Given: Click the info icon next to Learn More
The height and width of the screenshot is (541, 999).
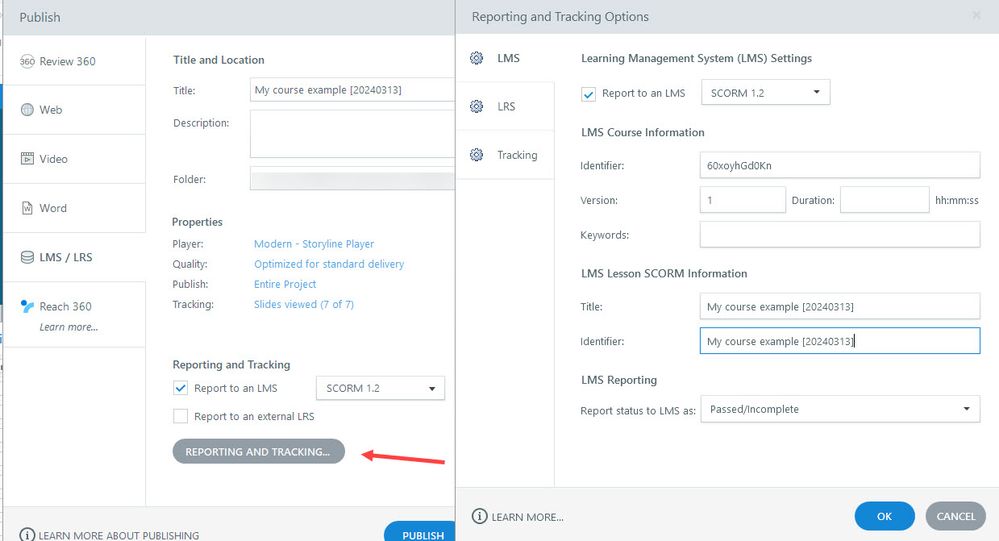Looking at the screenshot, I should (479, 516).
